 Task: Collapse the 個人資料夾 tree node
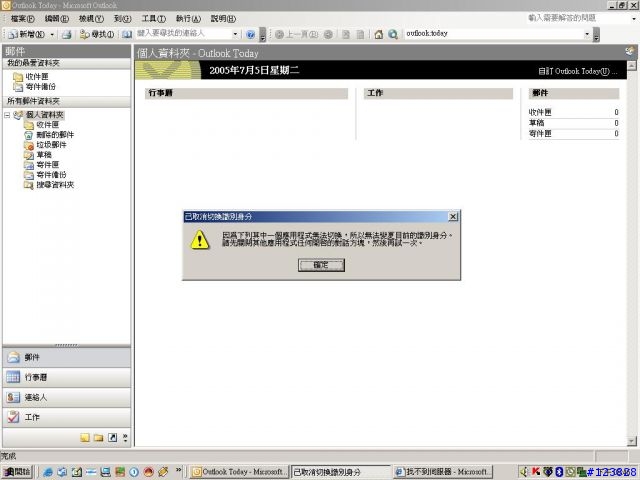(7, 115)
